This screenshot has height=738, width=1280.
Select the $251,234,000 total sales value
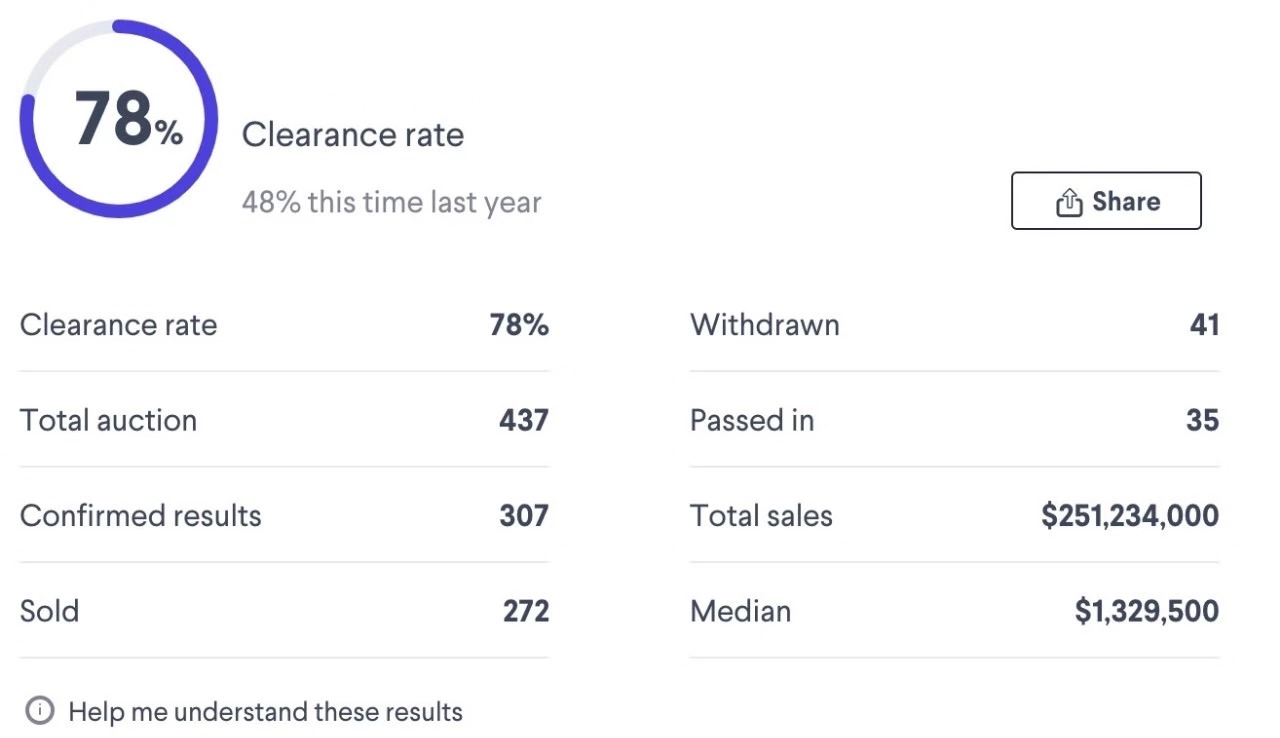pyautogui.click(x=1130, y=516)
